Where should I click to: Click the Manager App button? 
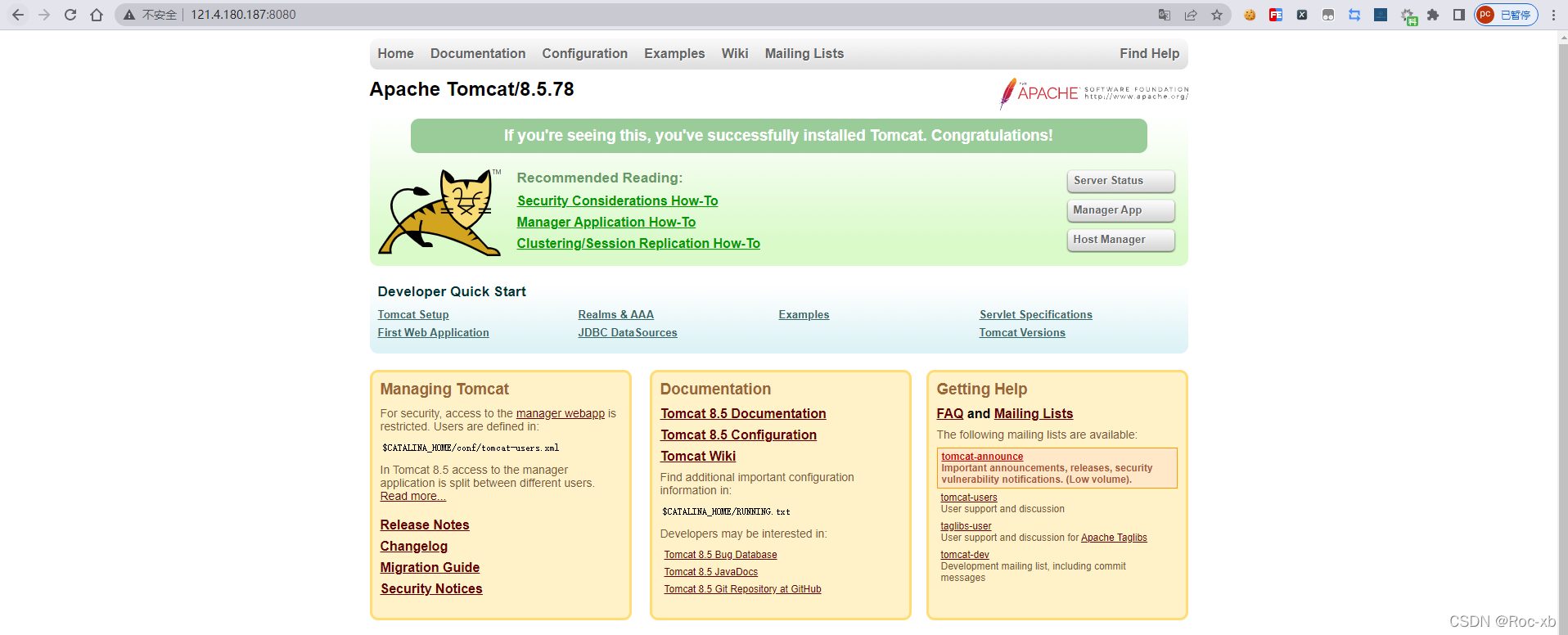pos(1120,210)
